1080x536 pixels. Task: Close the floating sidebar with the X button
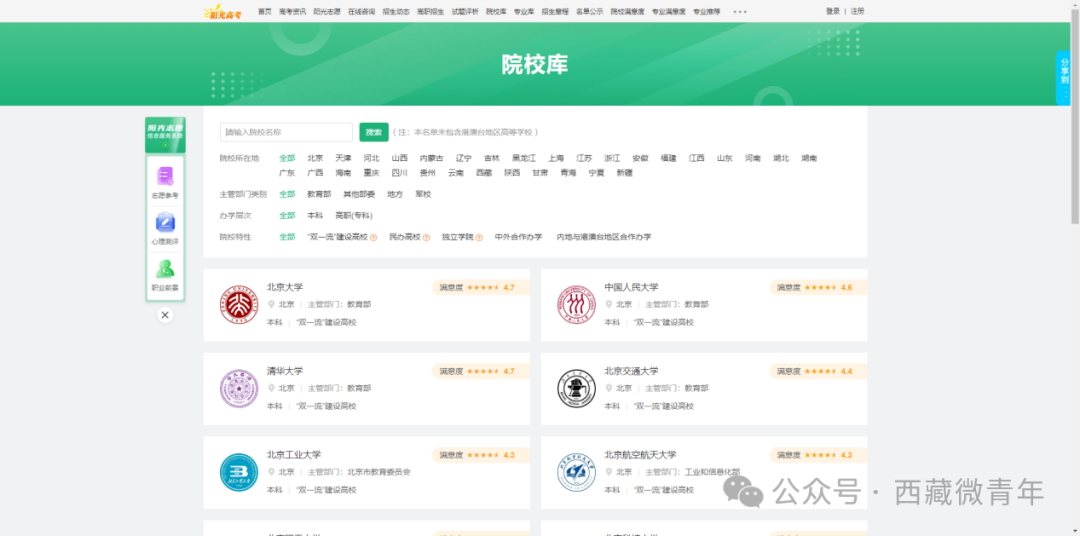coord(165,315)
